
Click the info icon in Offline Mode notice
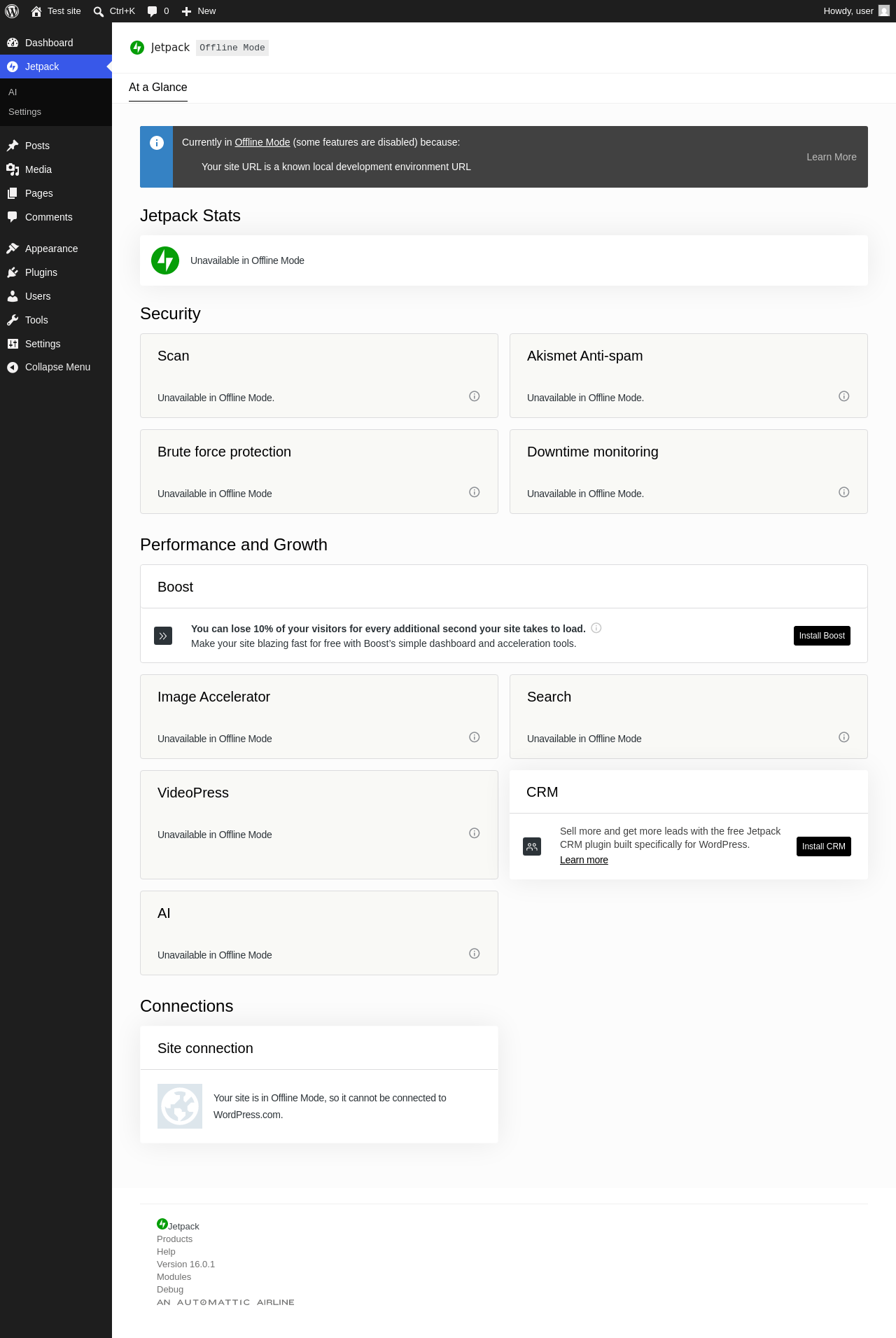pos(157,143)
